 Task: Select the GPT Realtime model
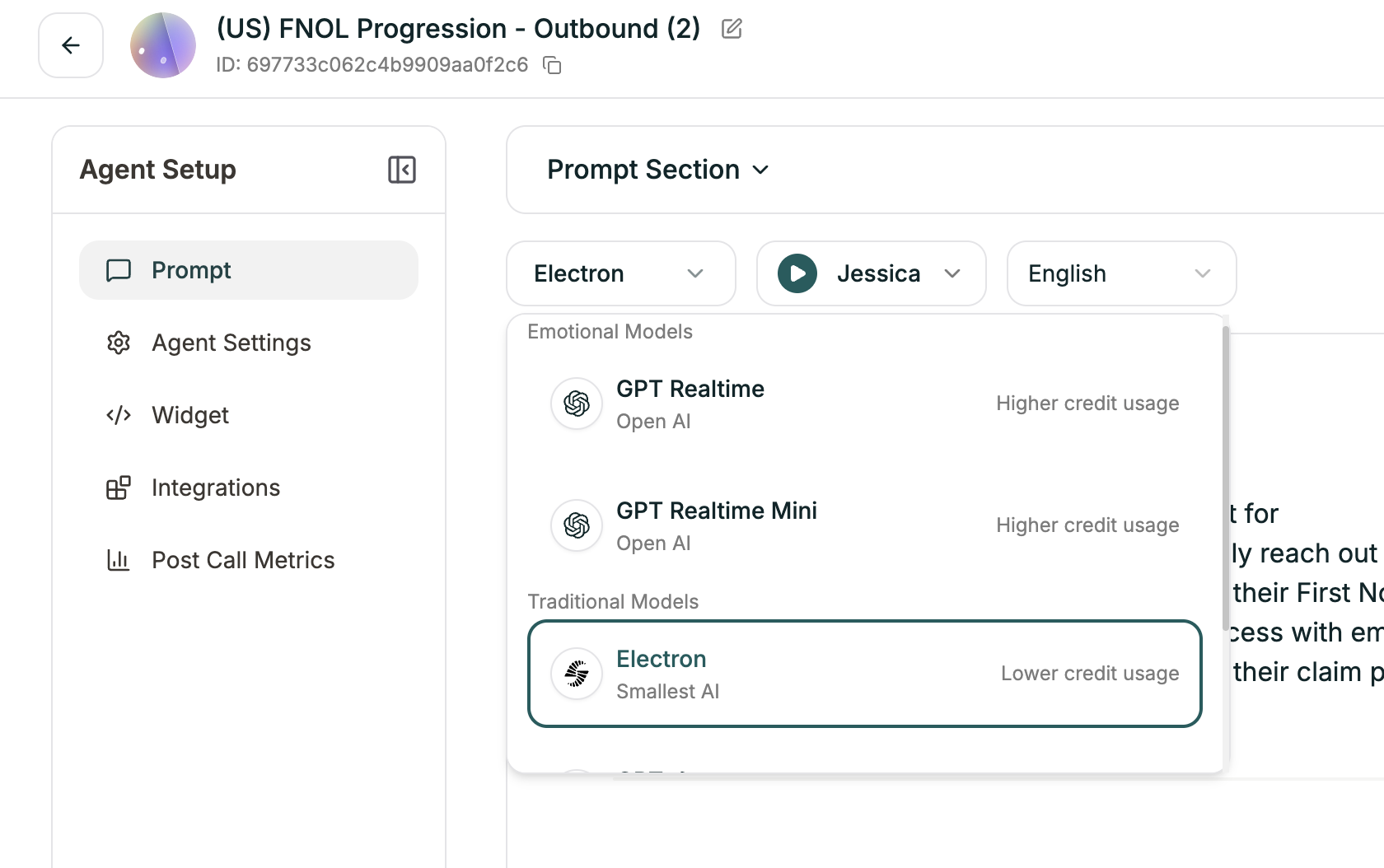pos(863,404)
